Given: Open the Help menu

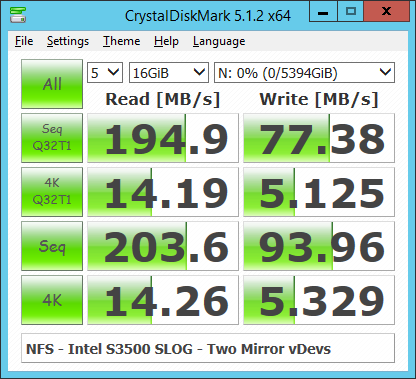Looking at the screenshot, I should tap(166, 41).
